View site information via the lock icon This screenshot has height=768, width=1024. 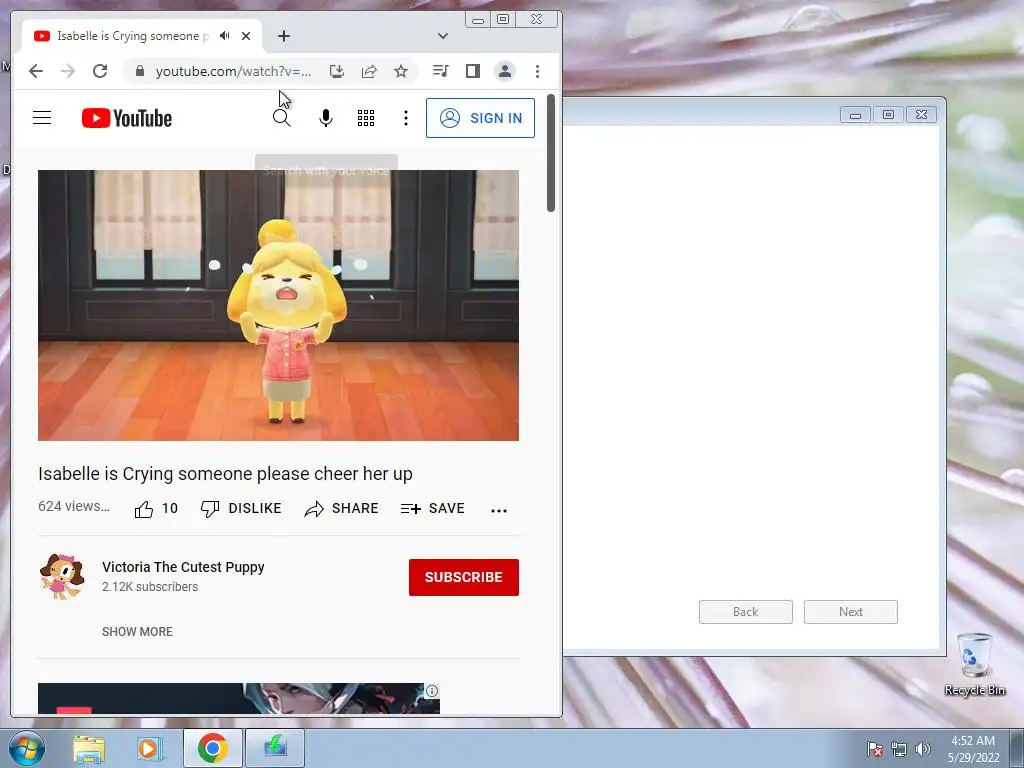pos(140,71)
